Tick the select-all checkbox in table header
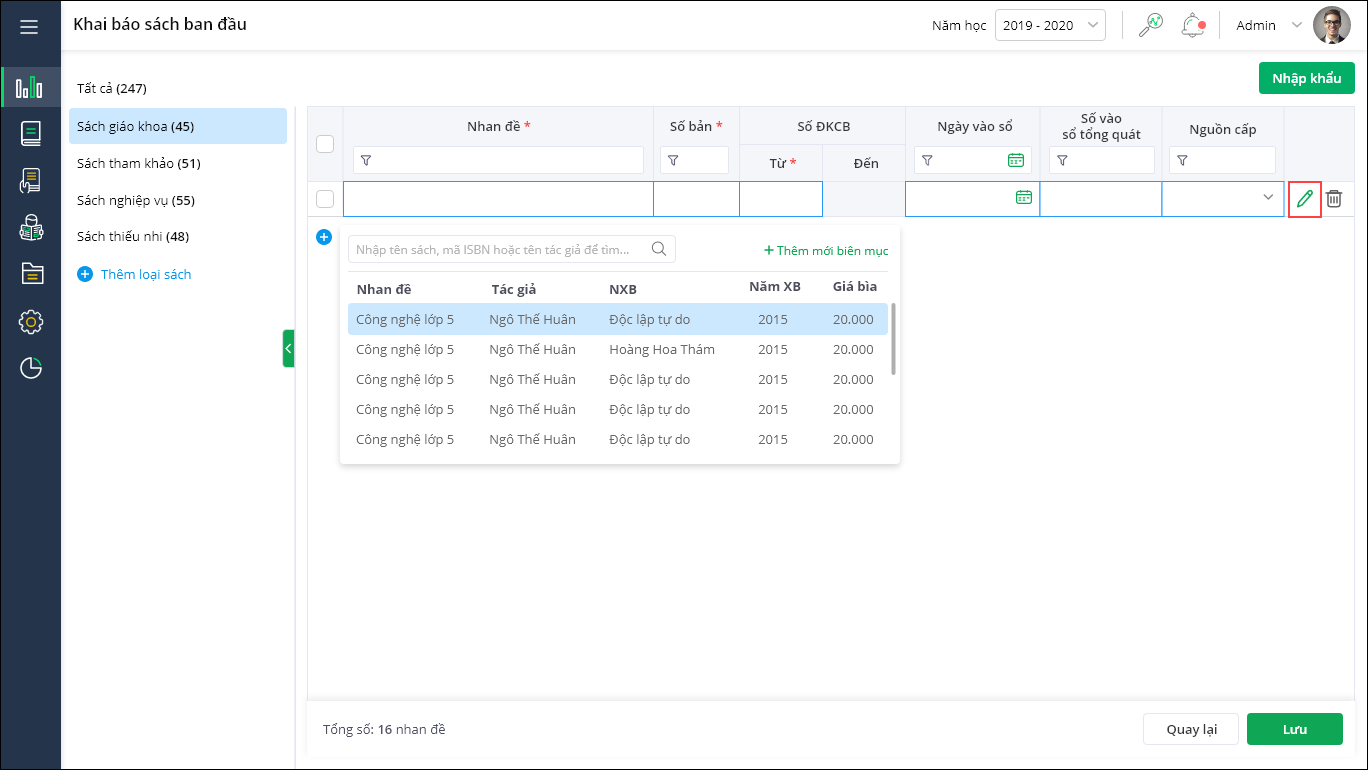 pos(325,144)
